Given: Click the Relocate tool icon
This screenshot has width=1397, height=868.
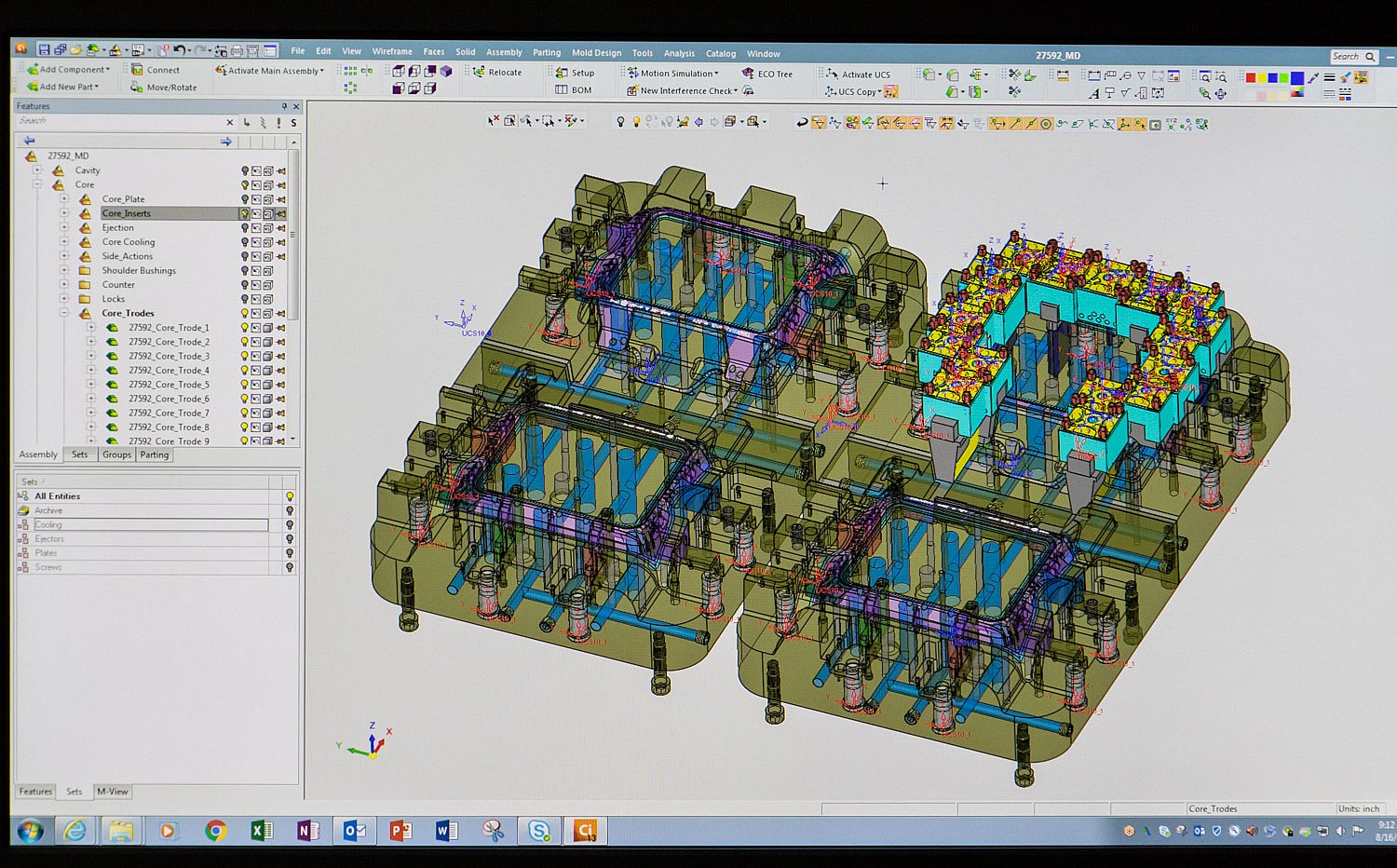Looking at the screenshot, I should 479,72.
